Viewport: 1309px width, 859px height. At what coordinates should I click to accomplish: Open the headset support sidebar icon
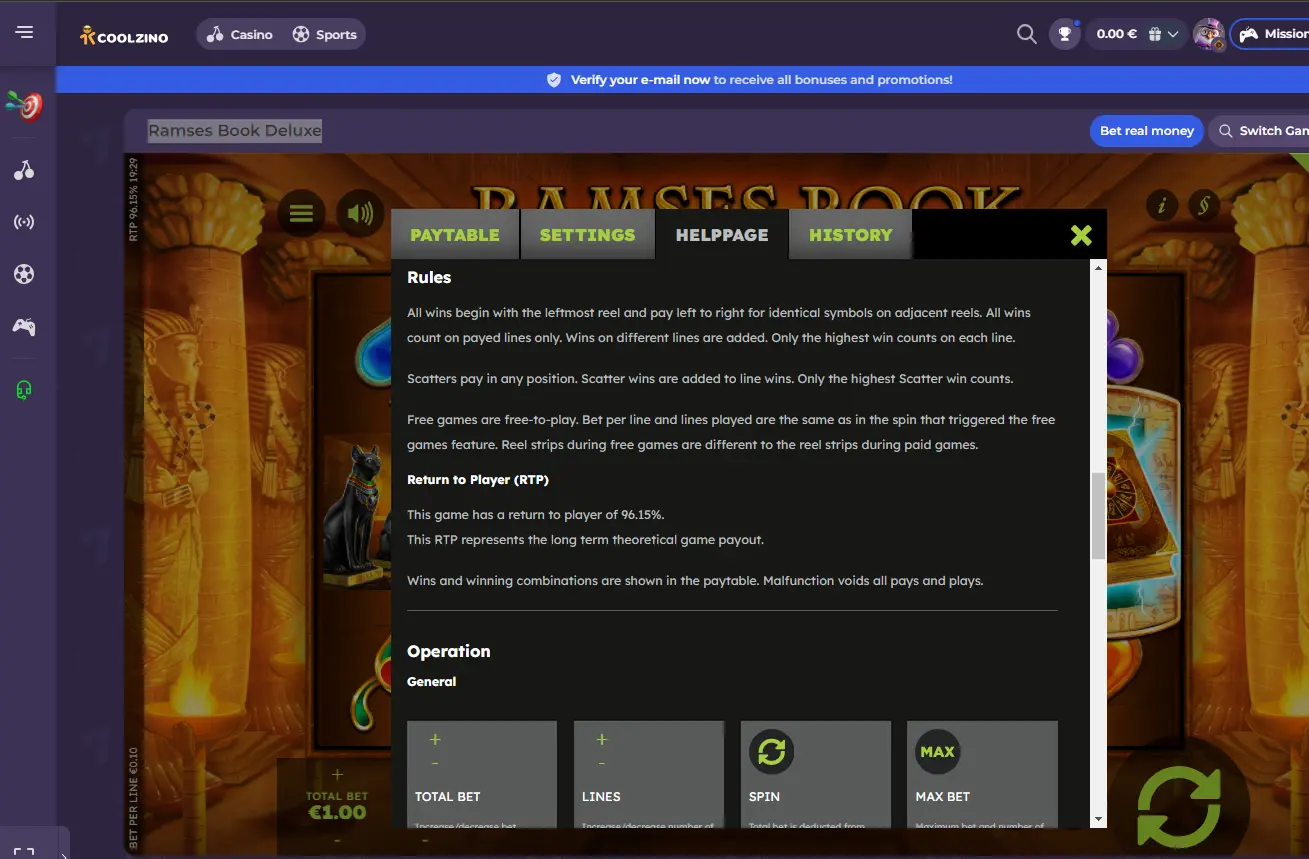24,390
